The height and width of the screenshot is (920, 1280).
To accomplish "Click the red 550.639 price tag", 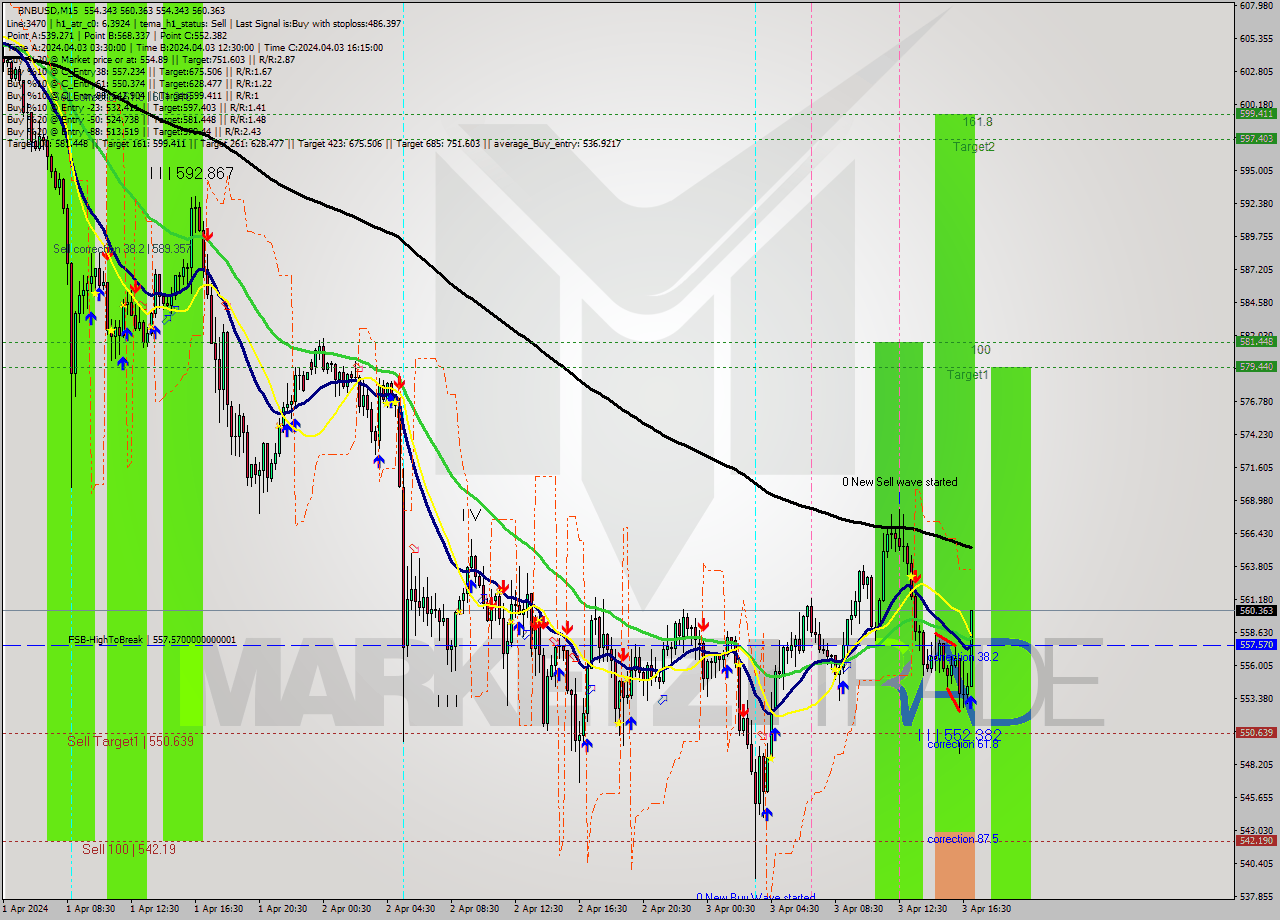I will pyautogui.click(x=1256, y=733).
